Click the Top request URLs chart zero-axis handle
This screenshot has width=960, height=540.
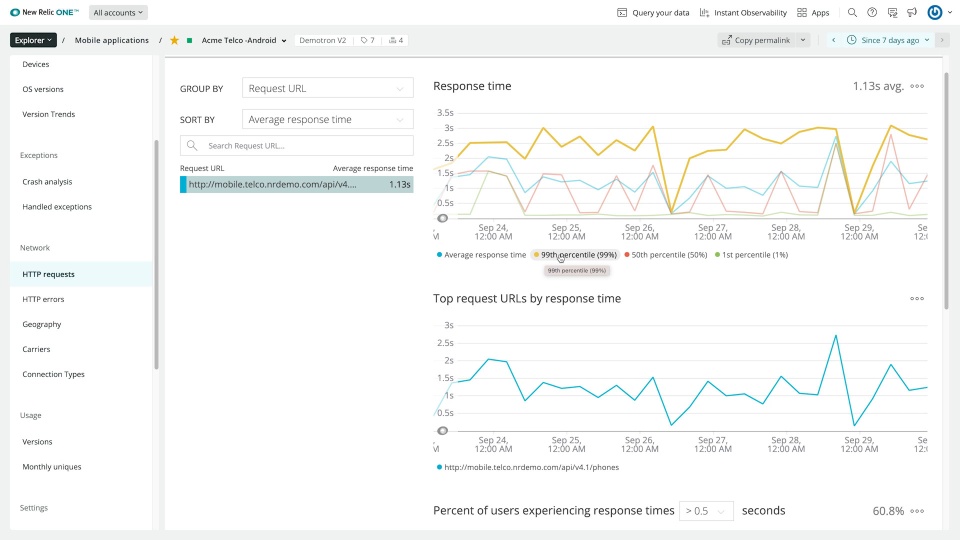443,430
